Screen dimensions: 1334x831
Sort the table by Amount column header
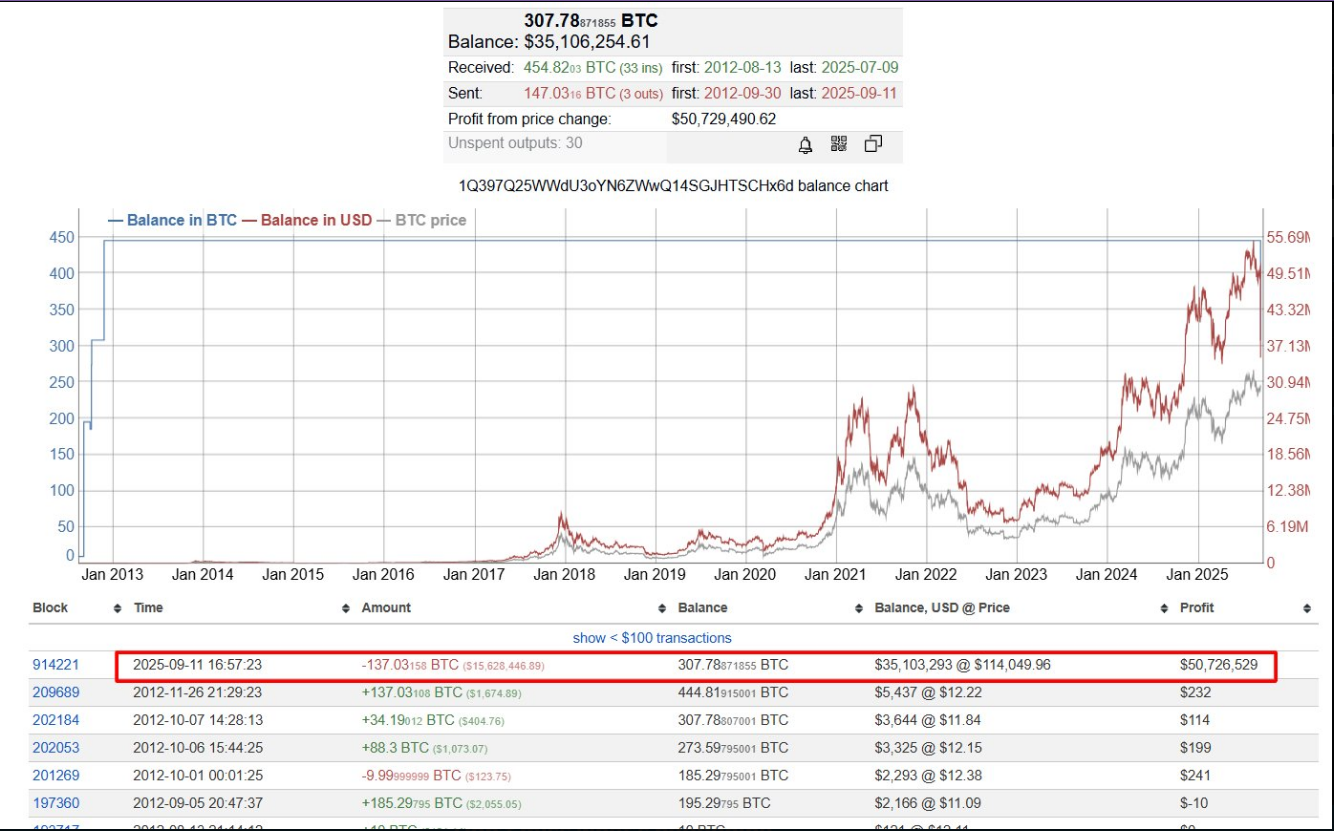(x=386, y=608)
